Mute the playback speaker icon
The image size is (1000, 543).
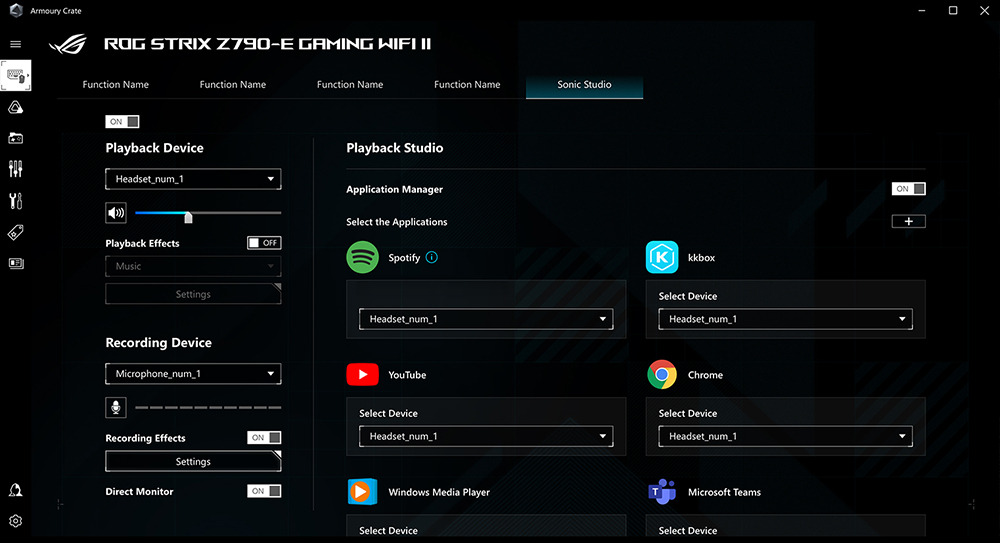115,213
